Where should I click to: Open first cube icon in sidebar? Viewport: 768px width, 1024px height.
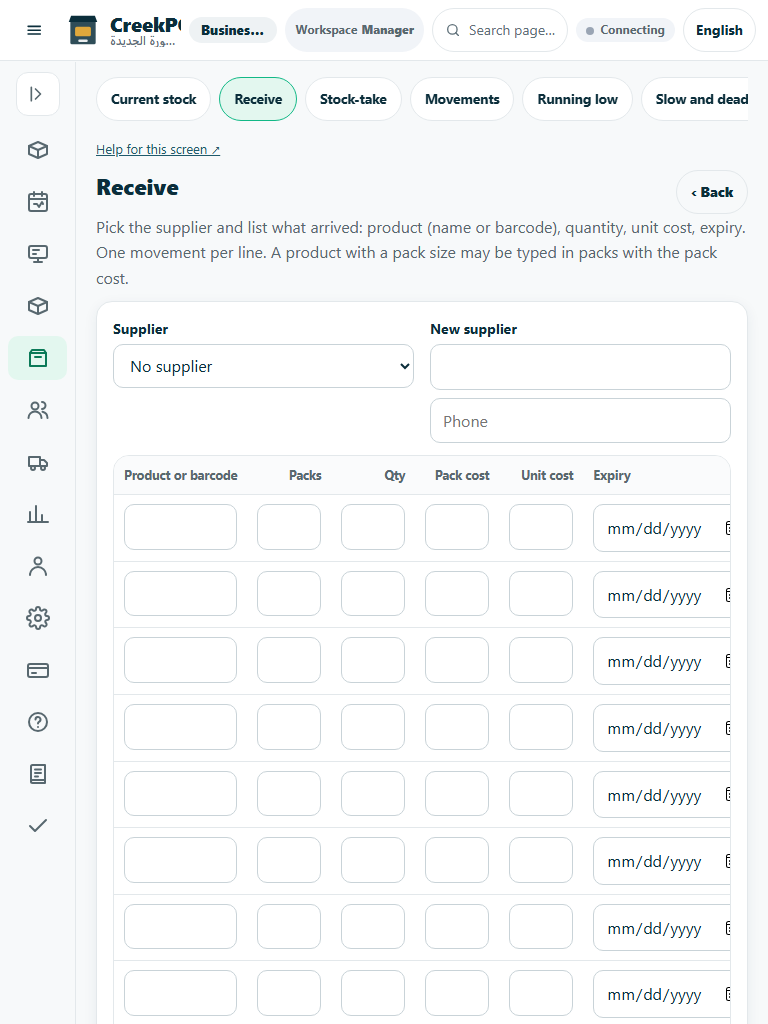click(38, 150)
